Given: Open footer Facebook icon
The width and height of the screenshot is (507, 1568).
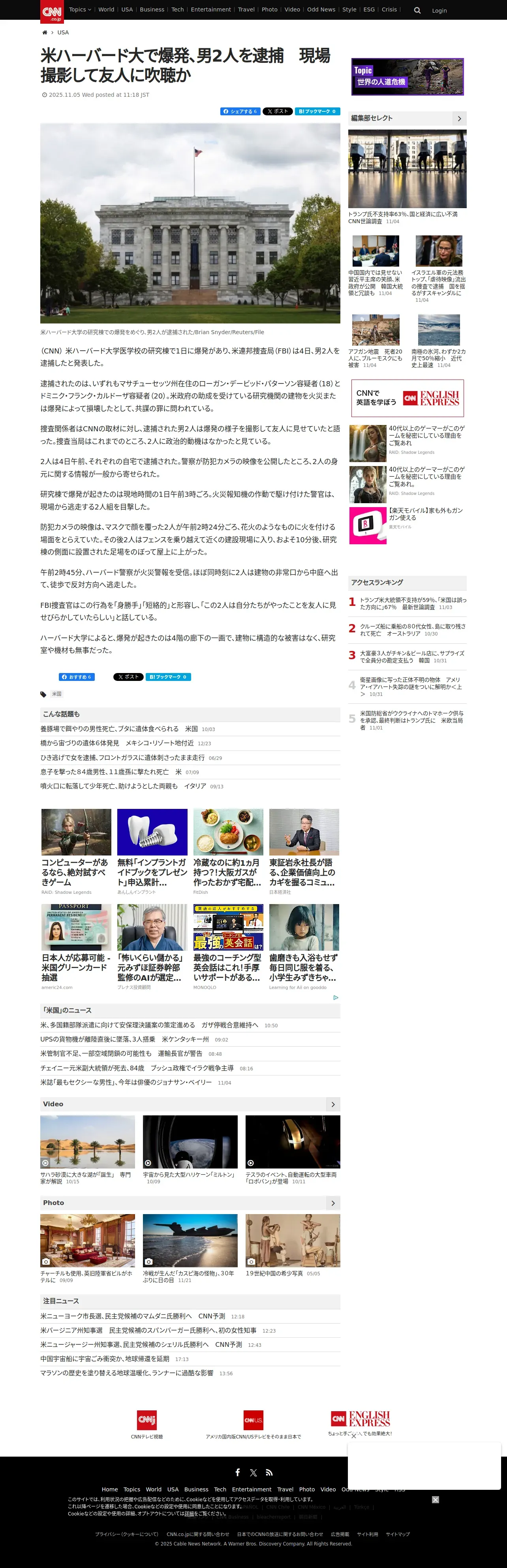Looking at the screenshot, I should click(x=237, y=1472).
